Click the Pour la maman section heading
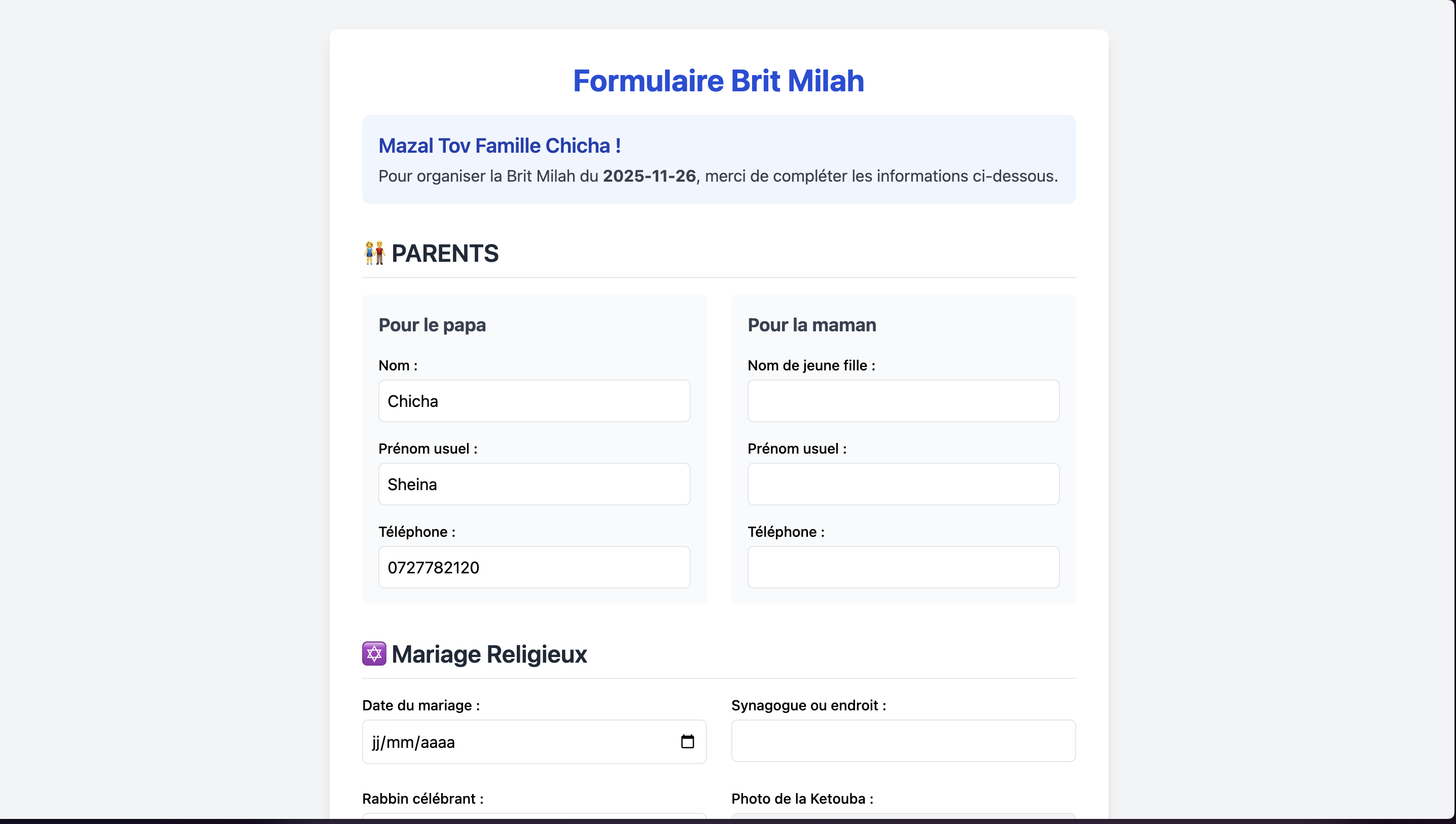The width and height of the screenshot is (1456, 824). coord(811,325)
